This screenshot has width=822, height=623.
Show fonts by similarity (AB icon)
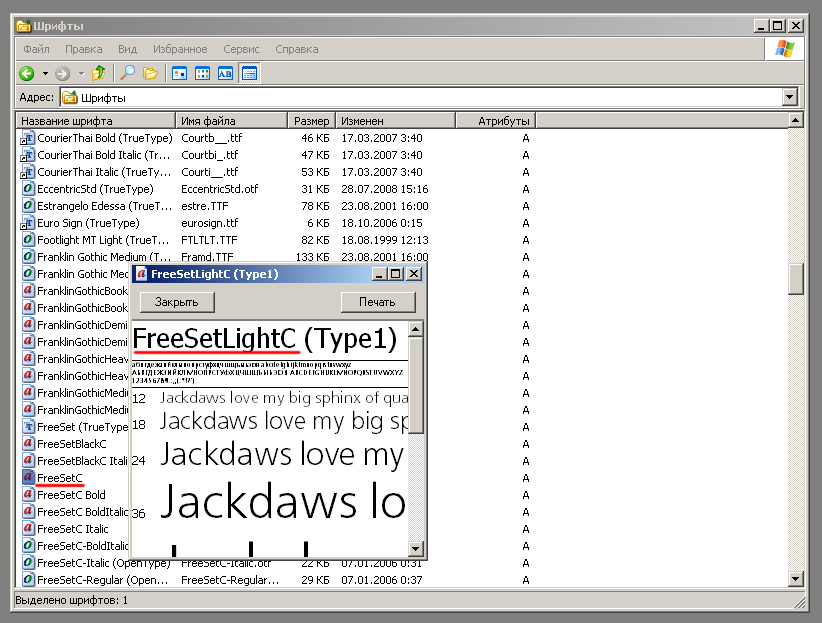coord(225,73)
